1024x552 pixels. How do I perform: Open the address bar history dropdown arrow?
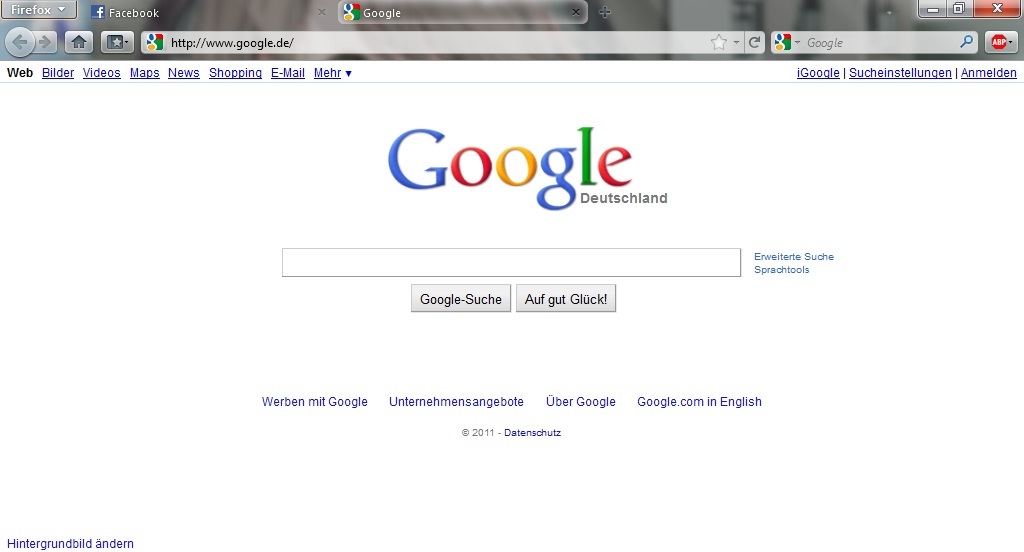point(736,42)
